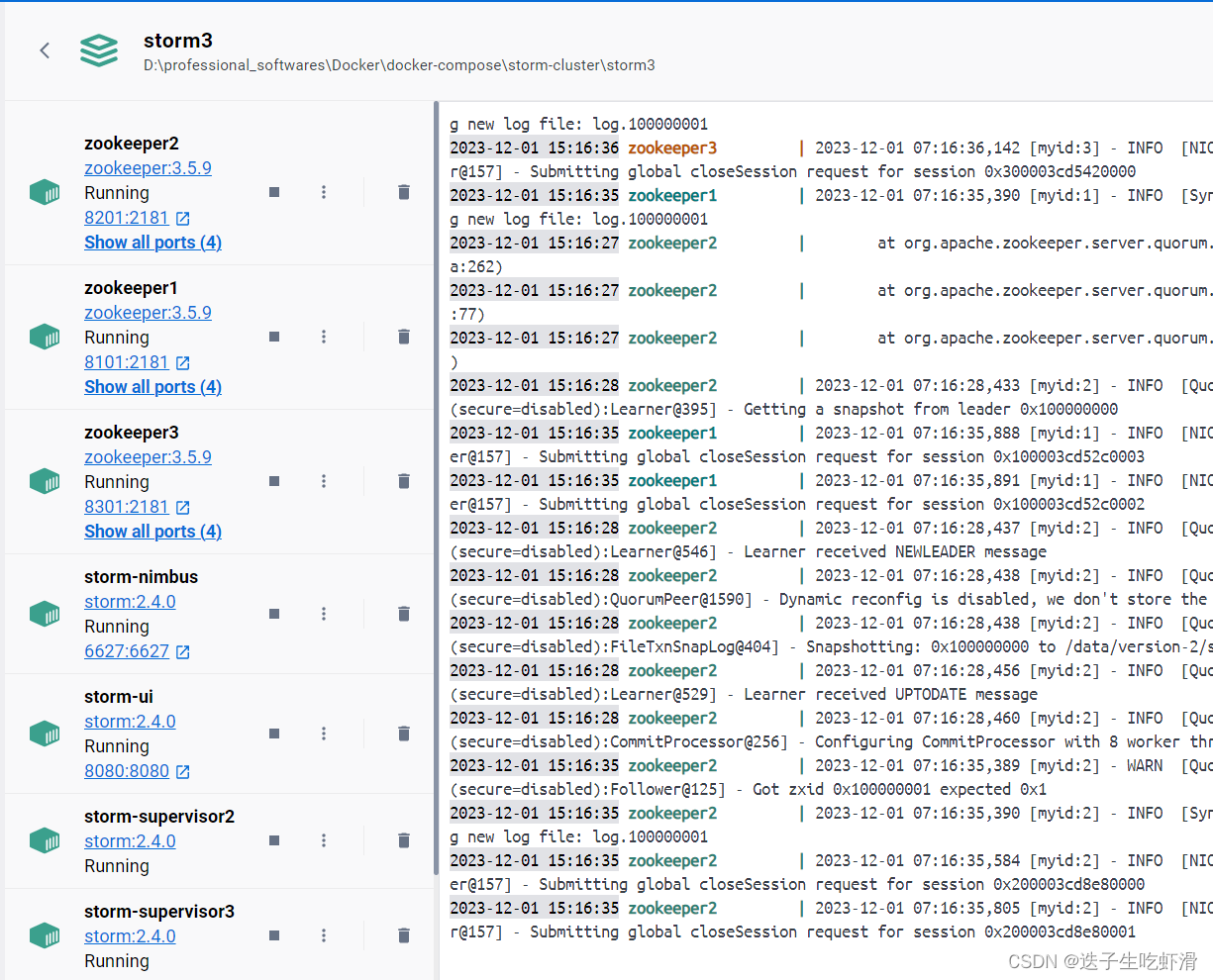Click the trash icon to delete zookeeper1
The height and width of the screenshot is (980, 1213).
point(403,337)
